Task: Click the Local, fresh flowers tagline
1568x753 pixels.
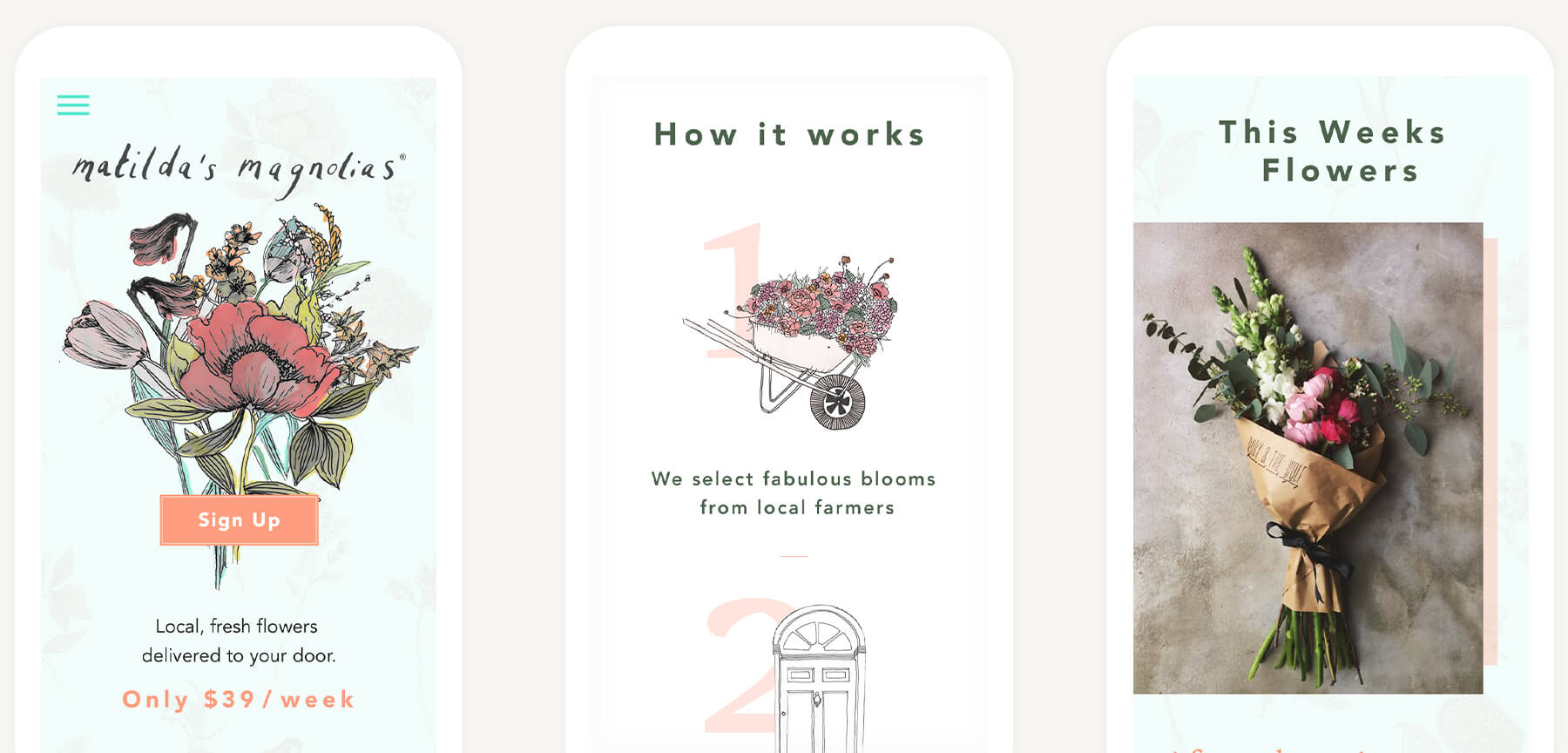Action: [237, 626]
